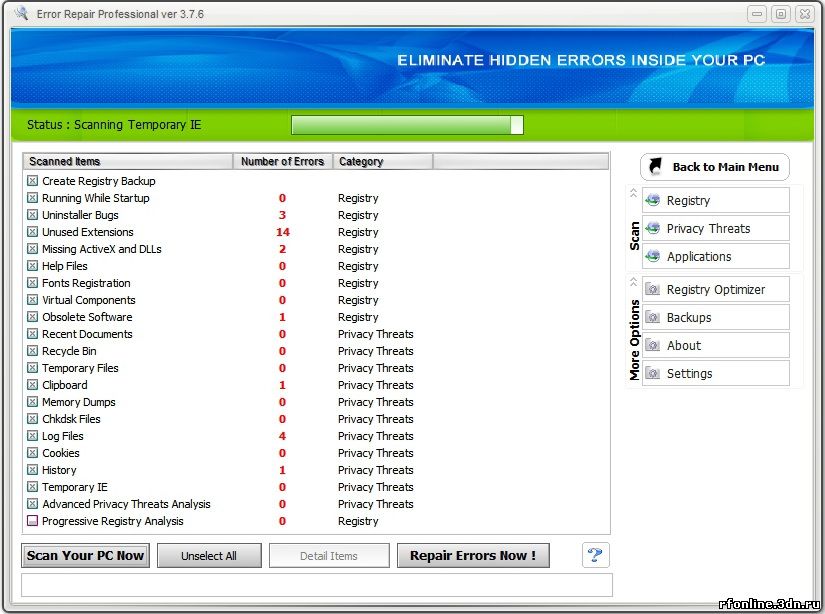Click the Applications scan globe icon
This screenshot has width=825, height=614.
pos(653,256)
